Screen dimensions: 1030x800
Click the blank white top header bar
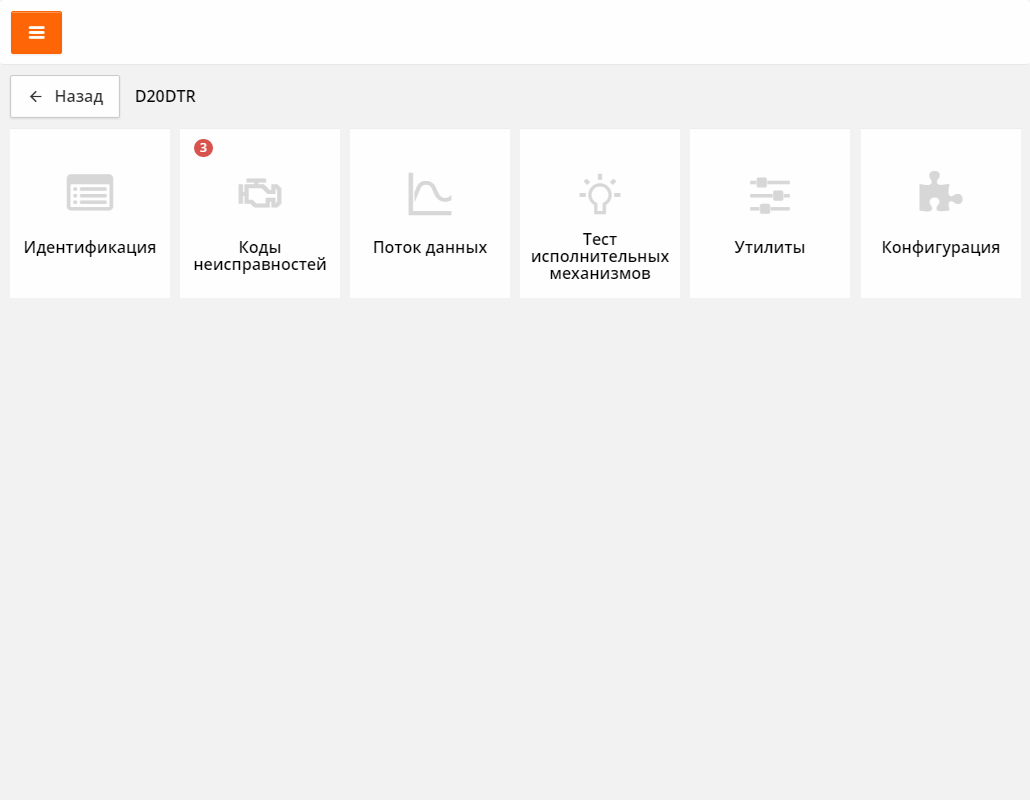click(550, 33)
